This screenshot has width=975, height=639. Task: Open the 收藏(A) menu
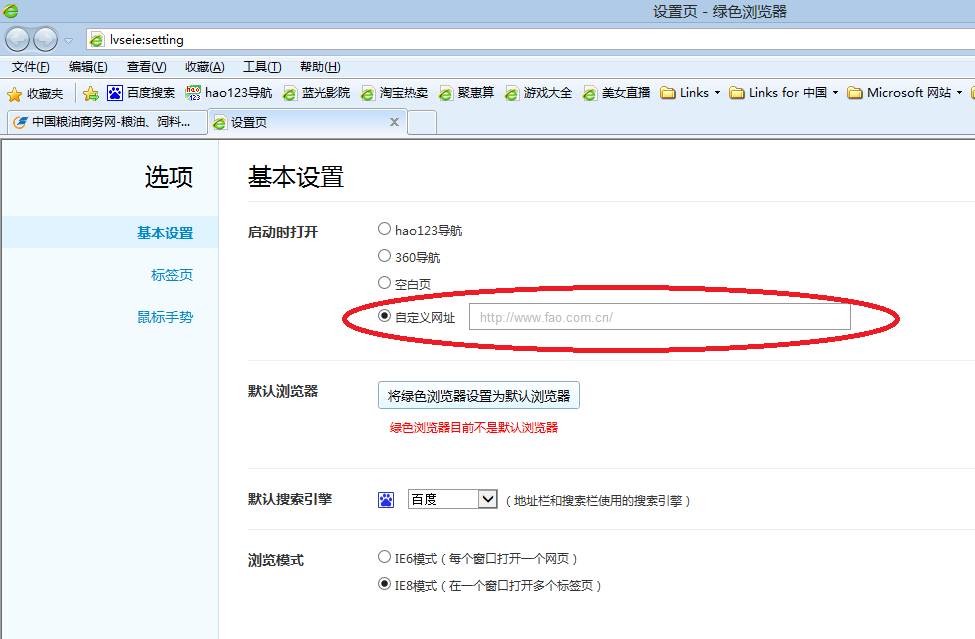pos(205,67)
